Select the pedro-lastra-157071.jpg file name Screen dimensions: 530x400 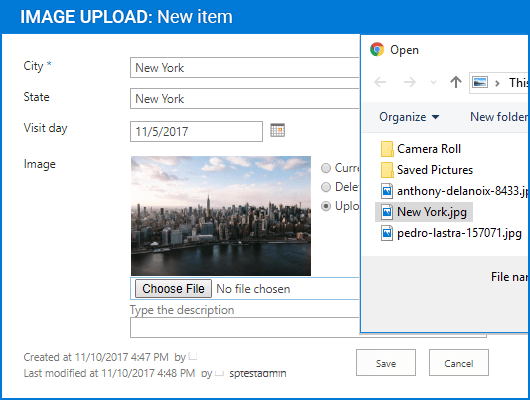pyautogui.click(x=459, y=233)
